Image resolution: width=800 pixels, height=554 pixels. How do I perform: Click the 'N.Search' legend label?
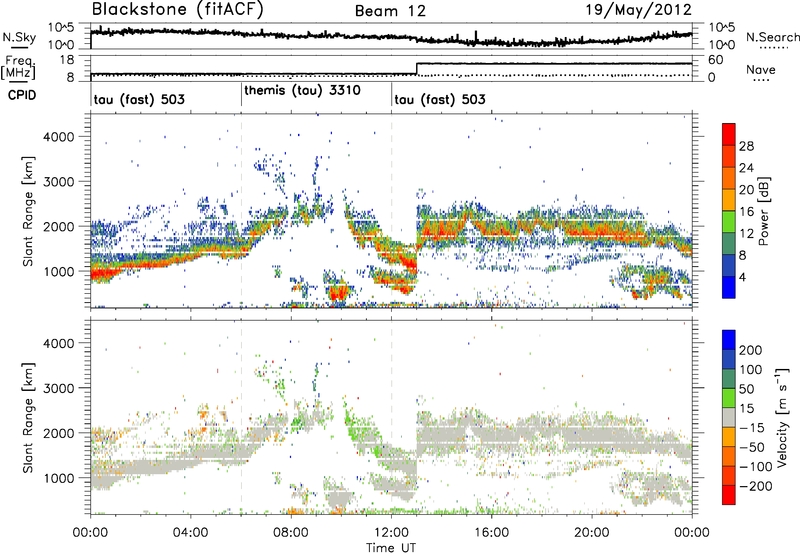[x=772, y=37]
